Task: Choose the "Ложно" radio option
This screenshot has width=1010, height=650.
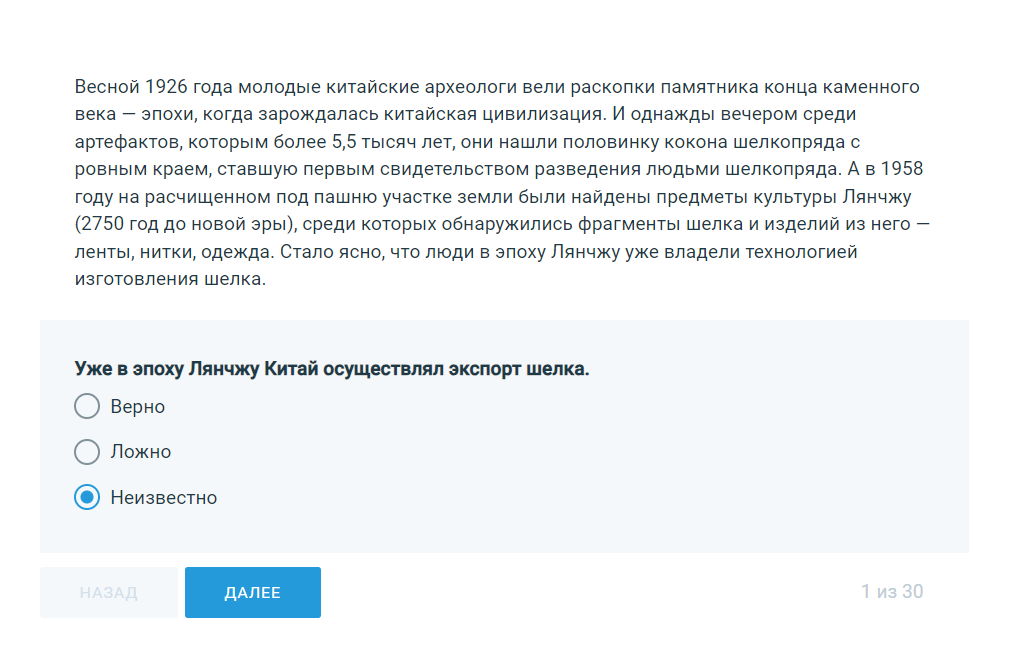Action: (x=87, y=452)
